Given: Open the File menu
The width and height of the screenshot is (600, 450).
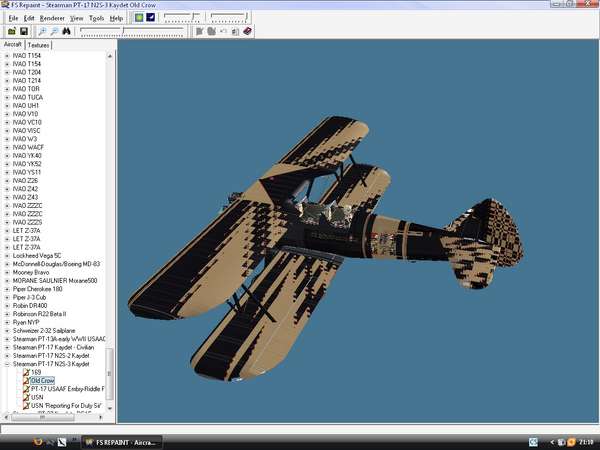Looking at the screenshot, I should [13, 18].
